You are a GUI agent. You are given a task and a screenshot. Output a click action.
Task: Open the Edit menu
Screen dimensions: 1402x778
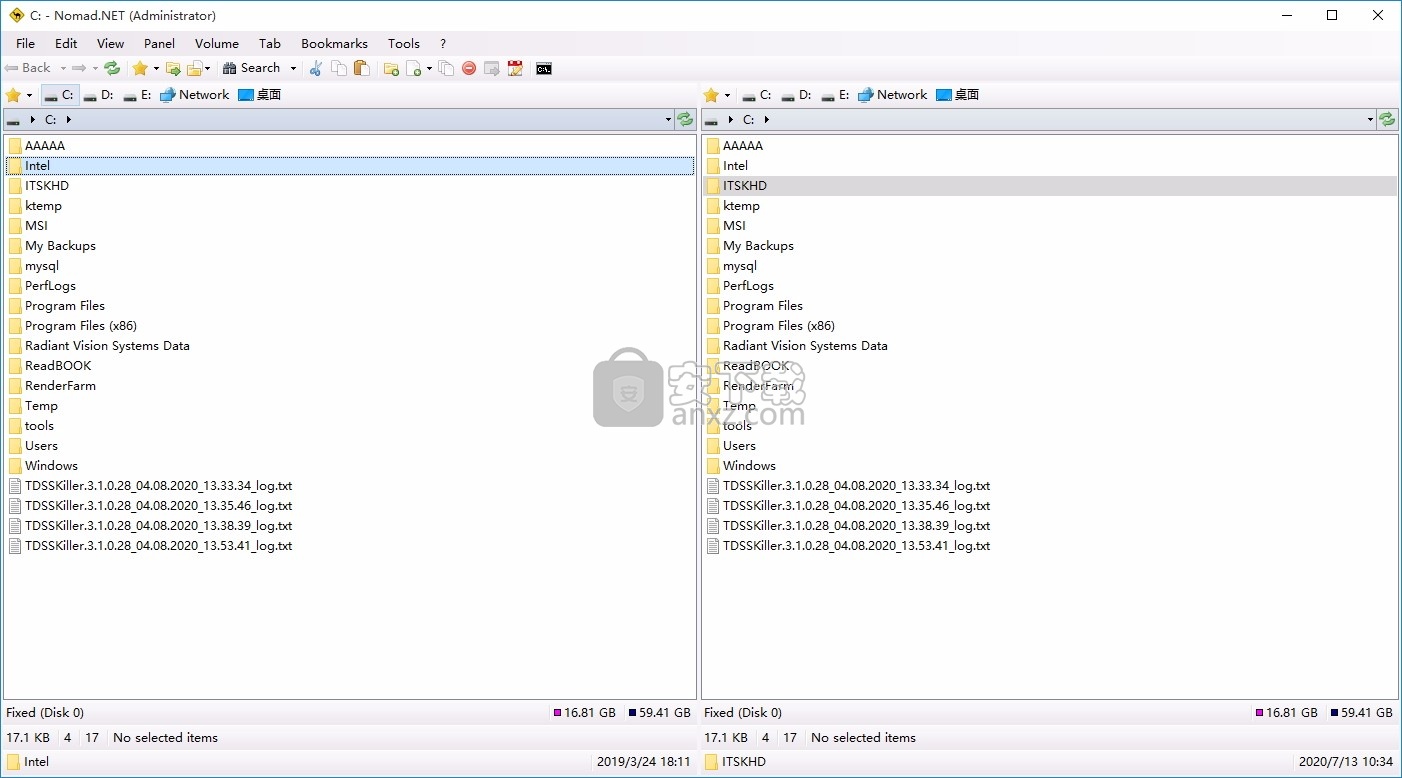click(66, 43)
